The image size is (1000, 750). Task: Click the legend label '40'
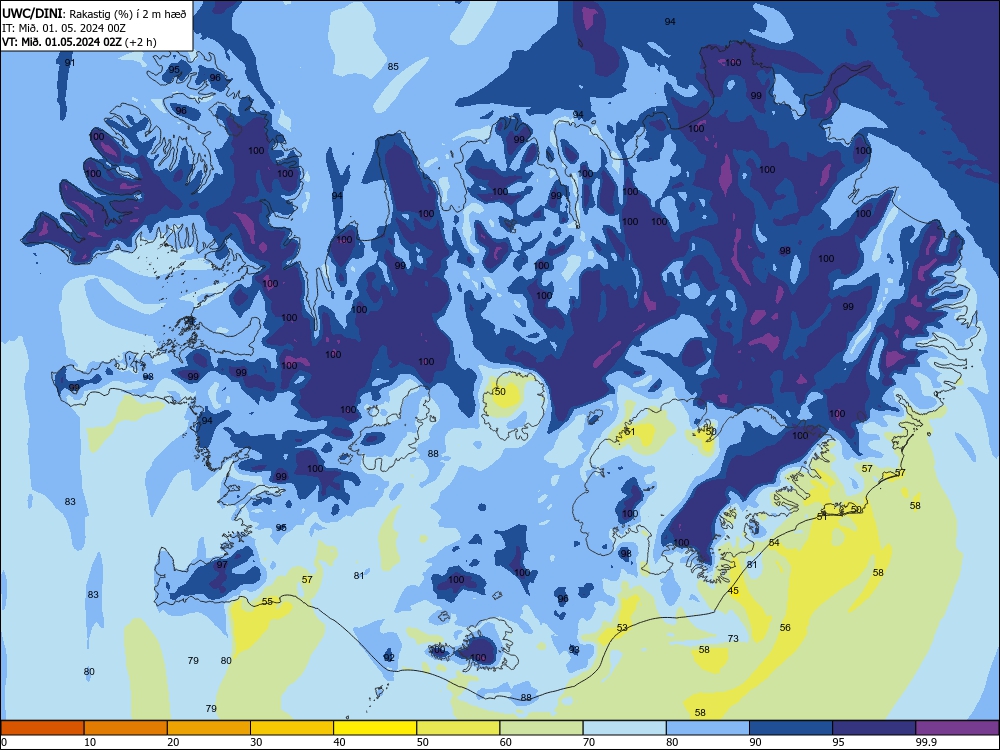pos(339,742)
